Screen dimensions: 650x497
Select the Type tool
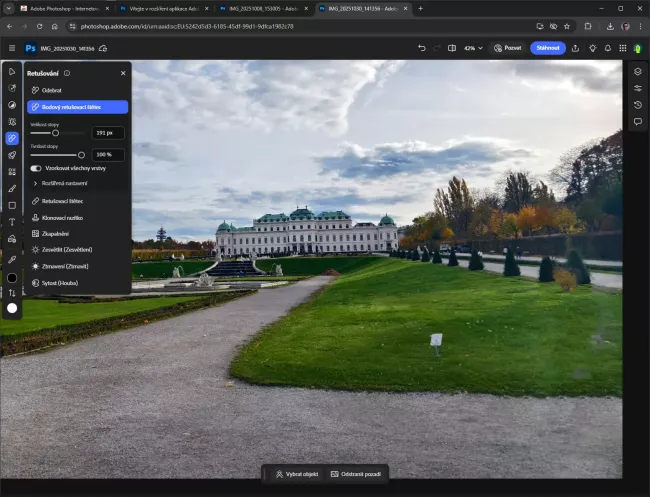(12, 222)
